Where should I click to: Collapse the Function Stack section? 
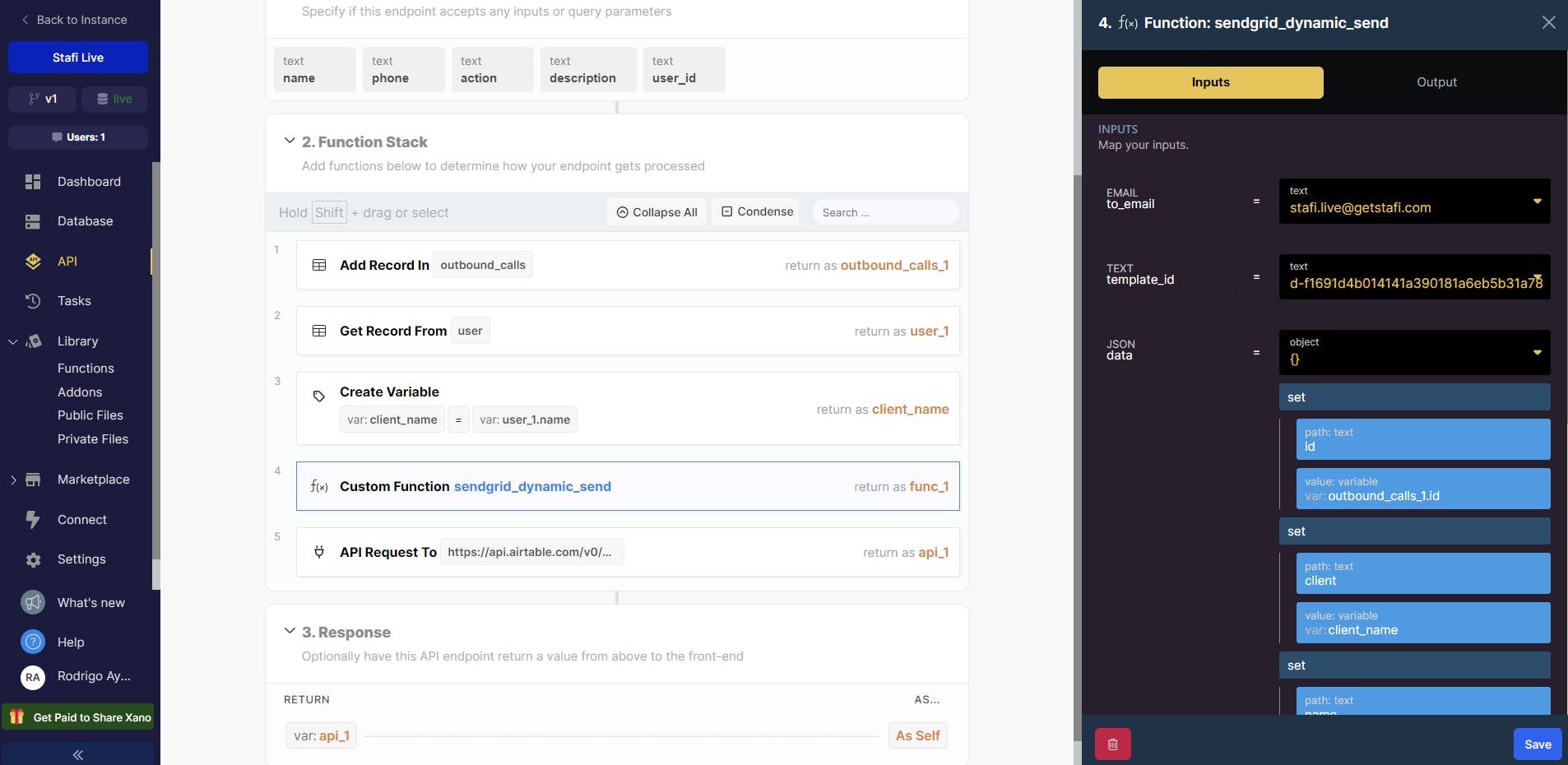coord(290,141)
